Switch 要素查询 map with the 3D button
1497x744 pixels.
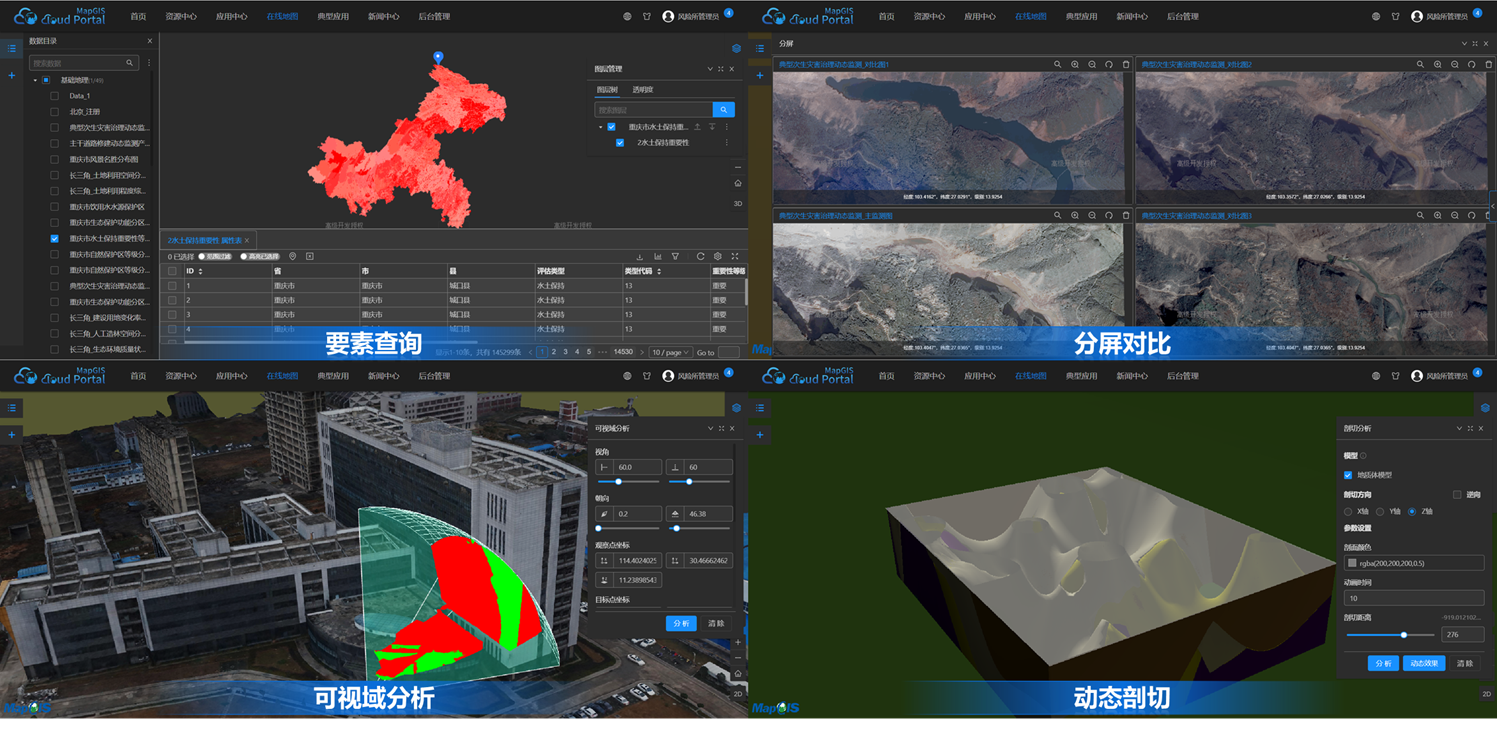click(738, 204)
